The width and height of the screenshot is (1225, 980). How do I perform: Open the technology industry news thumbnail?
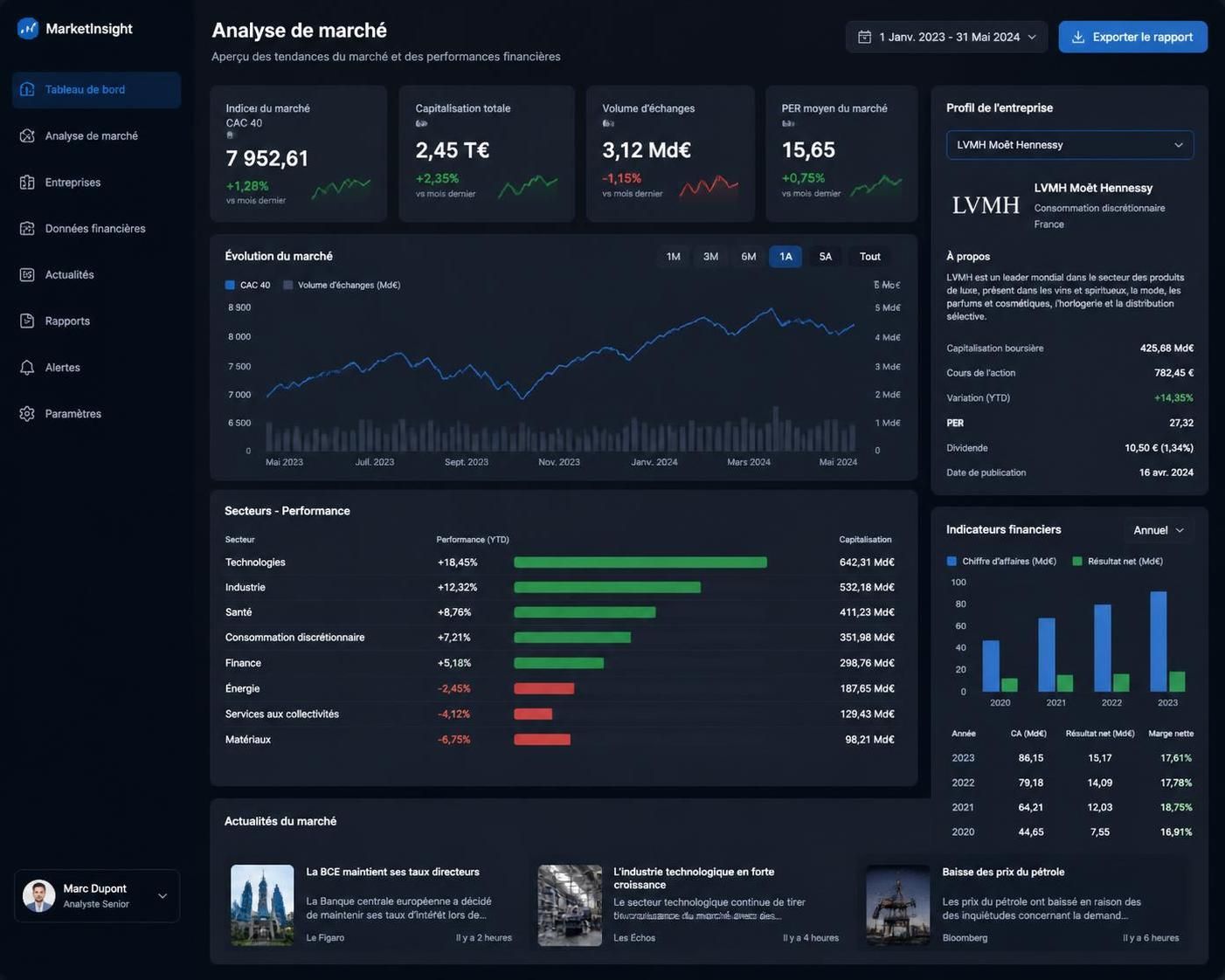(x=570, y=905)
